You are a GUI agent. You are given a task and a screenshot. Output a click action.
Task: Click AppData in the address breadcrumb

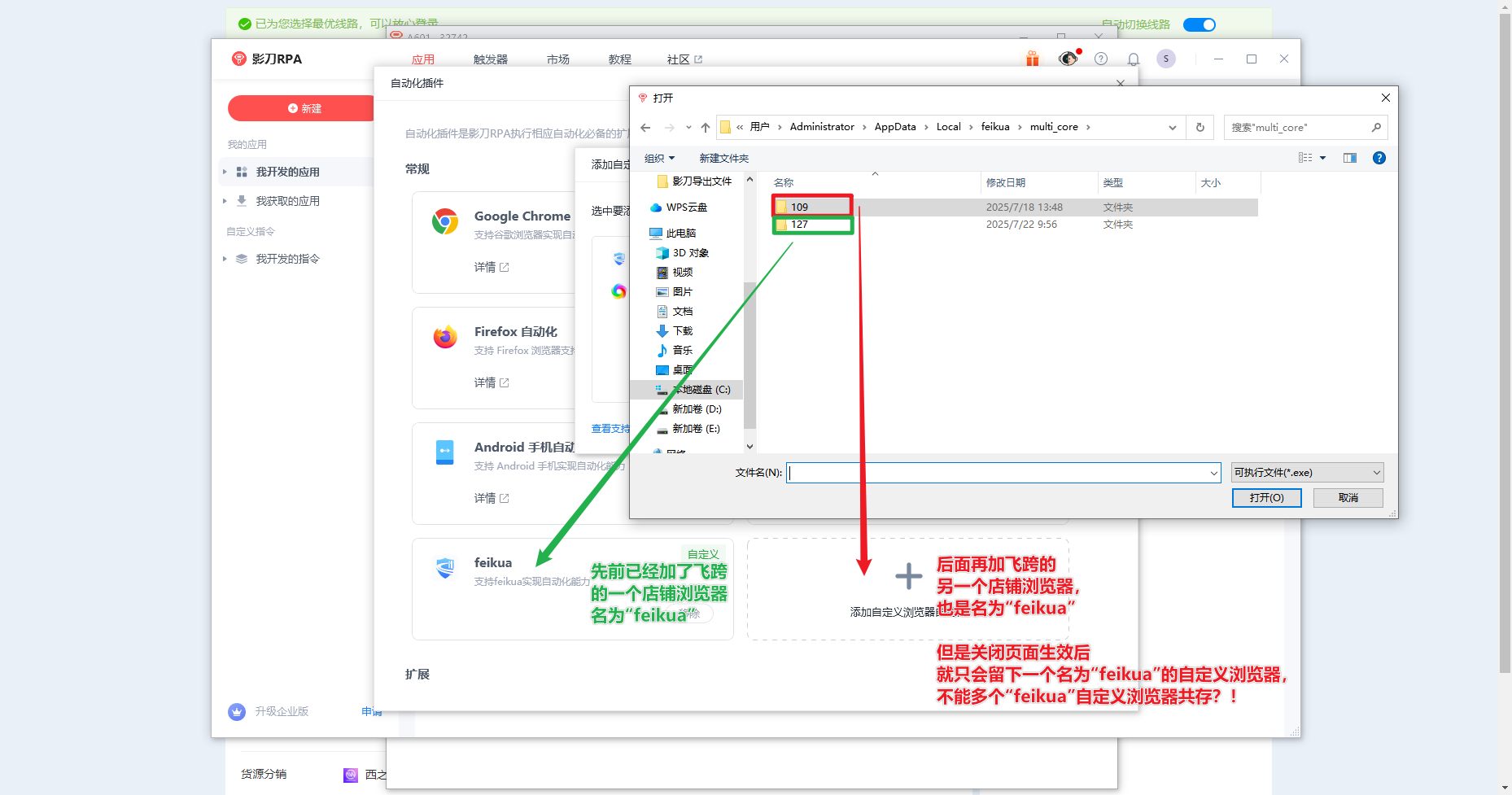click(895, 127)
